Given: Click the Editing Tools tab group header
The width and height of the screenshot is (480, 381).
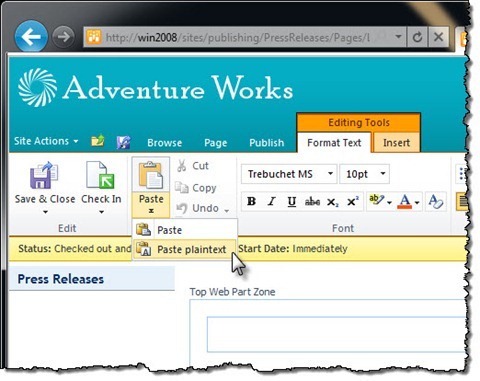Looking at the screenshot, I should pyautogui.click(x=359, y=122).
